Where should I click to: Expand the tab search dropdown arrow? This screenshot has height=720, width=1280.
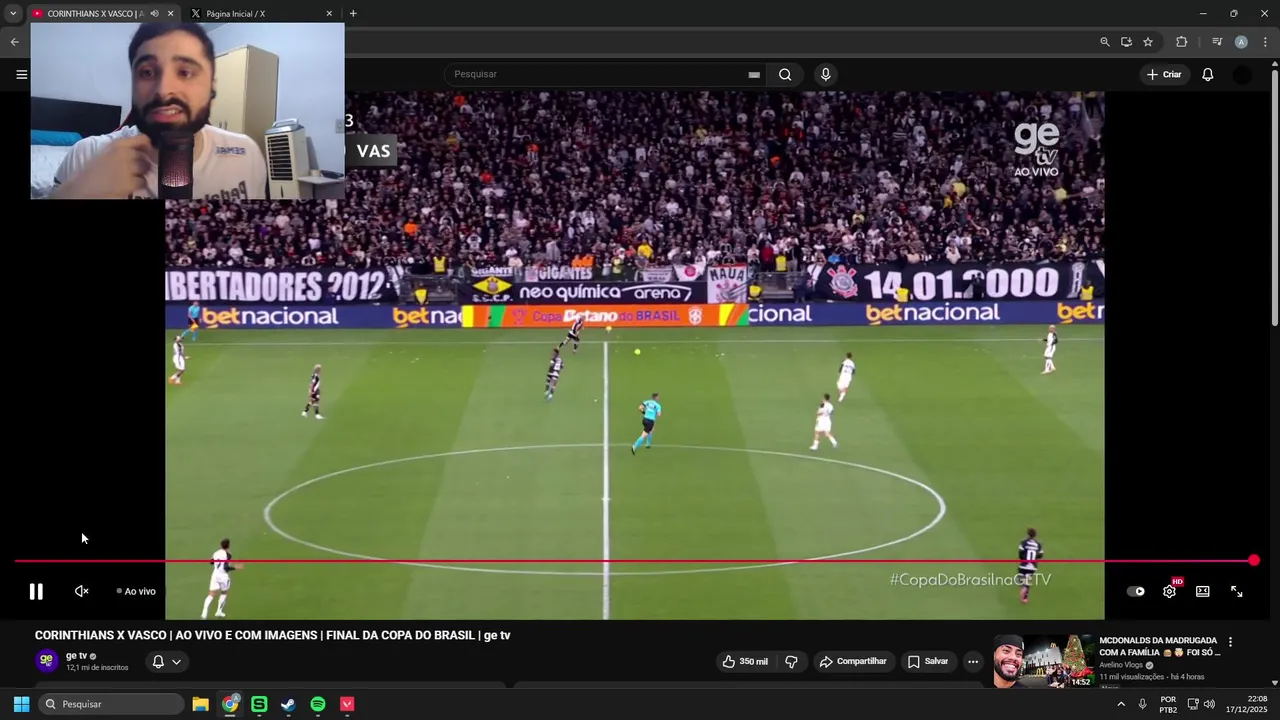13,14
